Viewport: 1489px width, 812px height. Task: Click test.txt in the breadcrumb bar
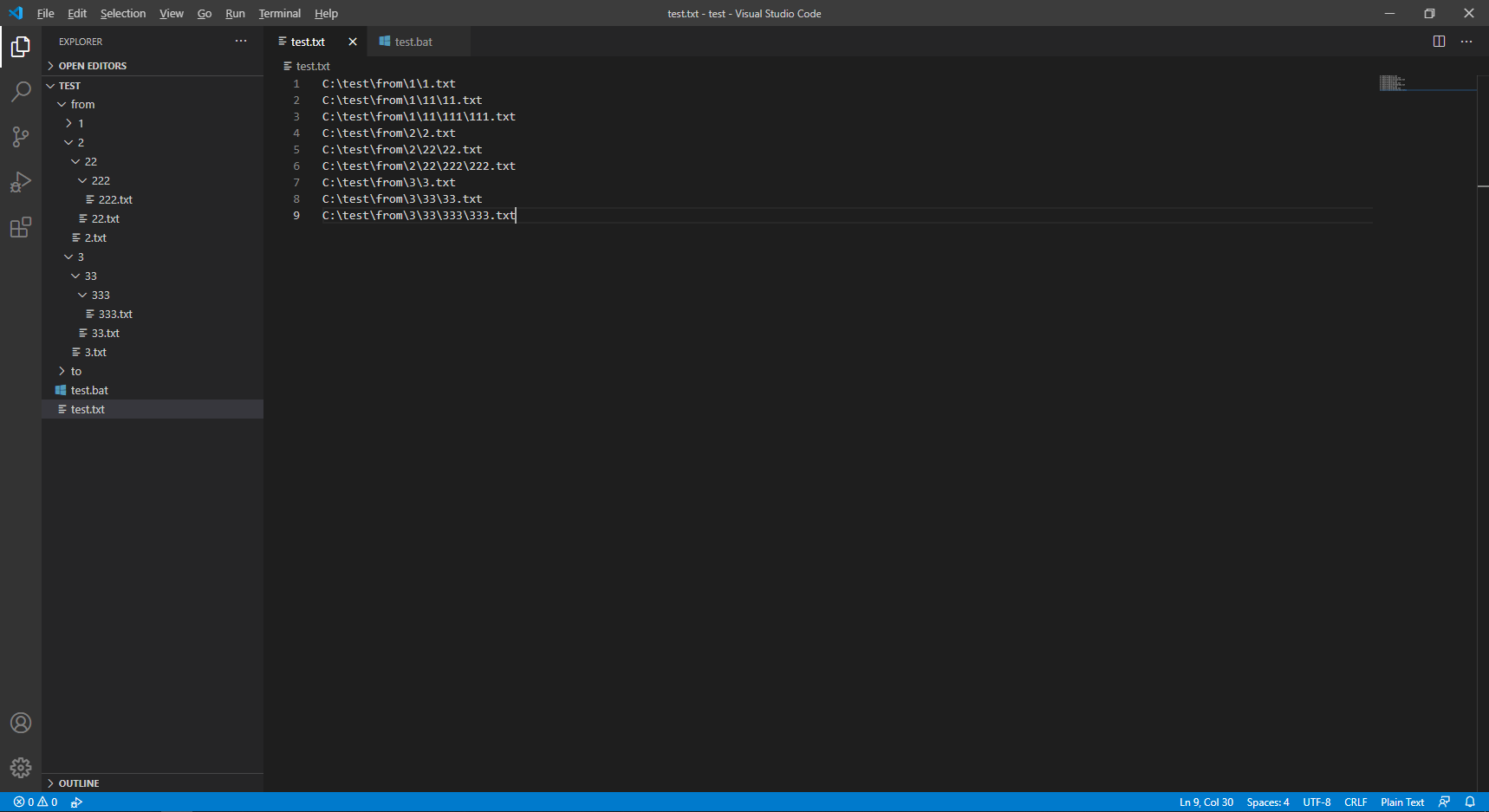click(x=313, y=66)
